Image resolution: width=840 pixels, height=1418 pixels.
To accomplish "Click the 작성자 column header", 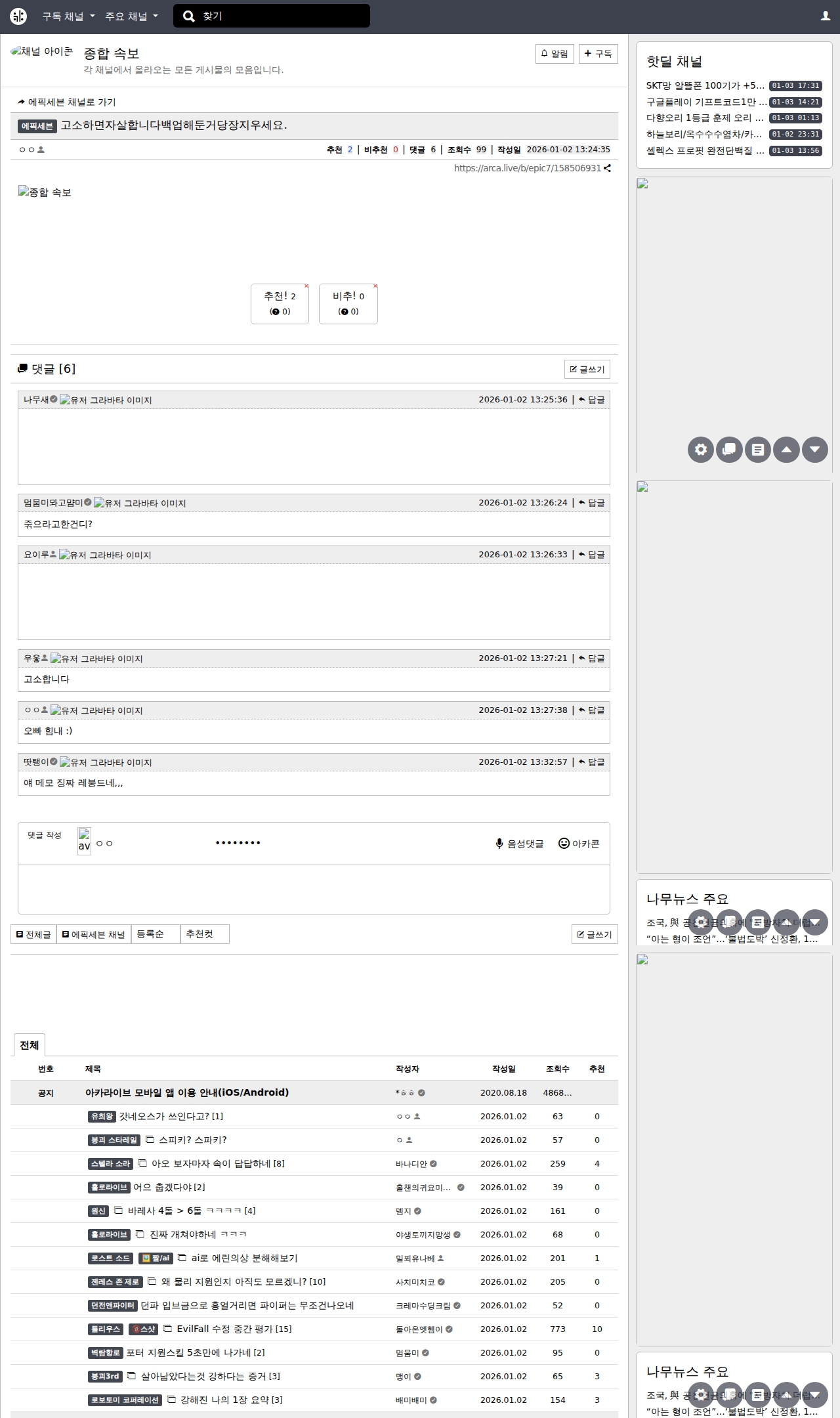I will pos(408,1069).
